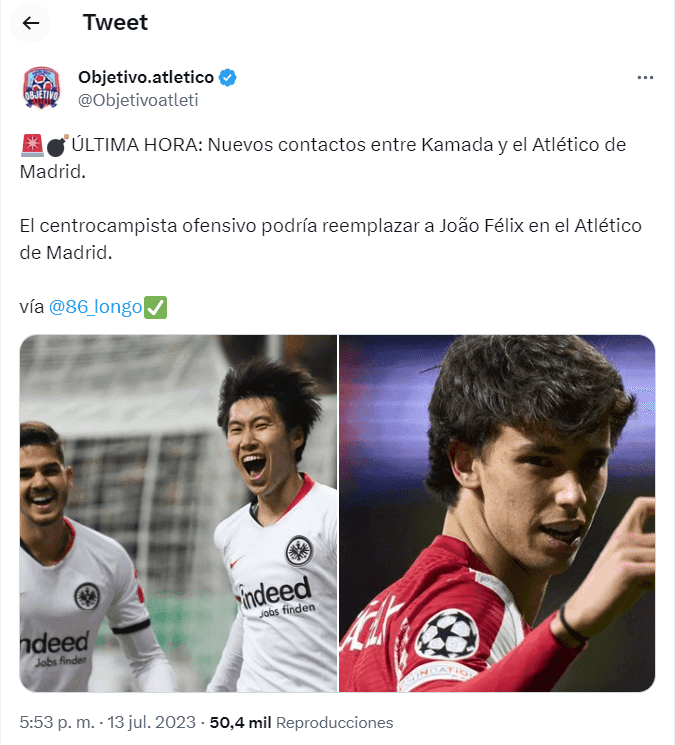Click the Champions League badge on sleeve
675x745 pixels.
447,635
